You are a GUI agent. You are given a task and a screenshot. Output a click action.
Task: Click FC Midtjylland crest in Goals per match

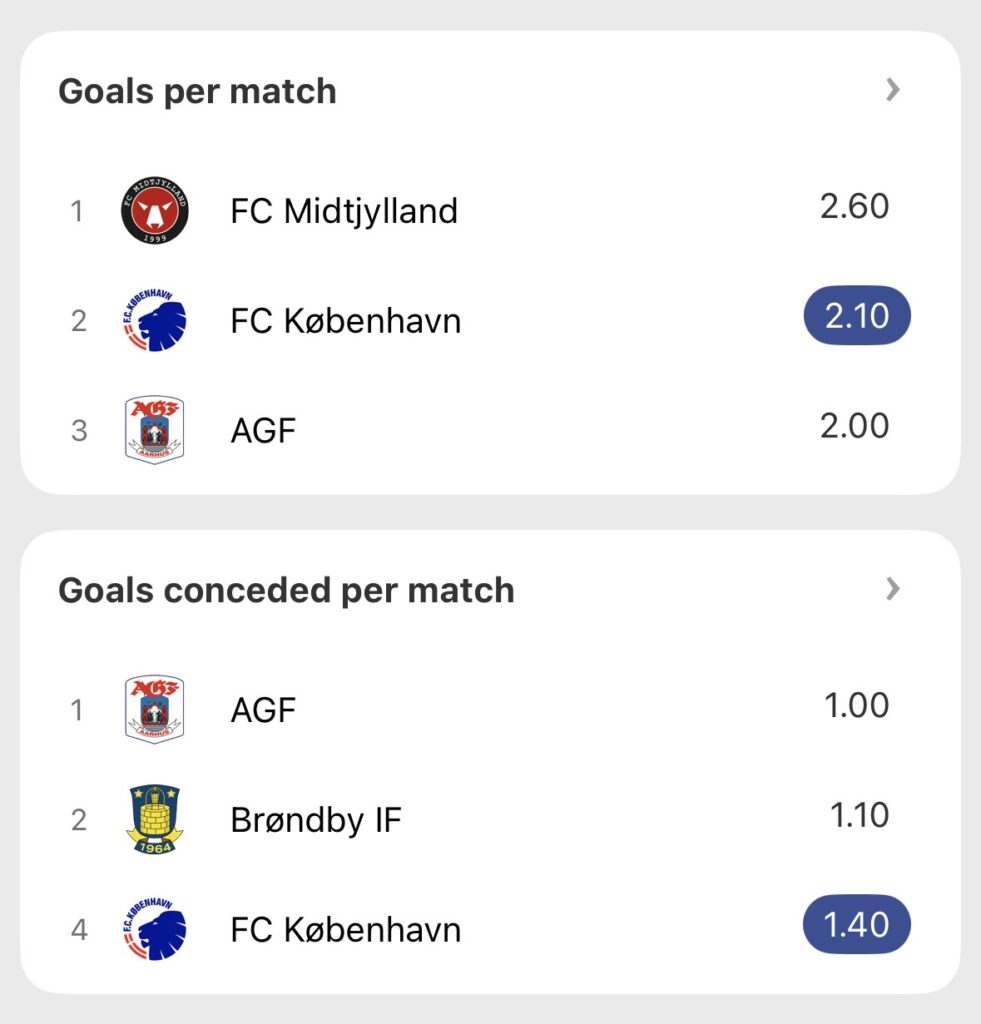(154, 211)
